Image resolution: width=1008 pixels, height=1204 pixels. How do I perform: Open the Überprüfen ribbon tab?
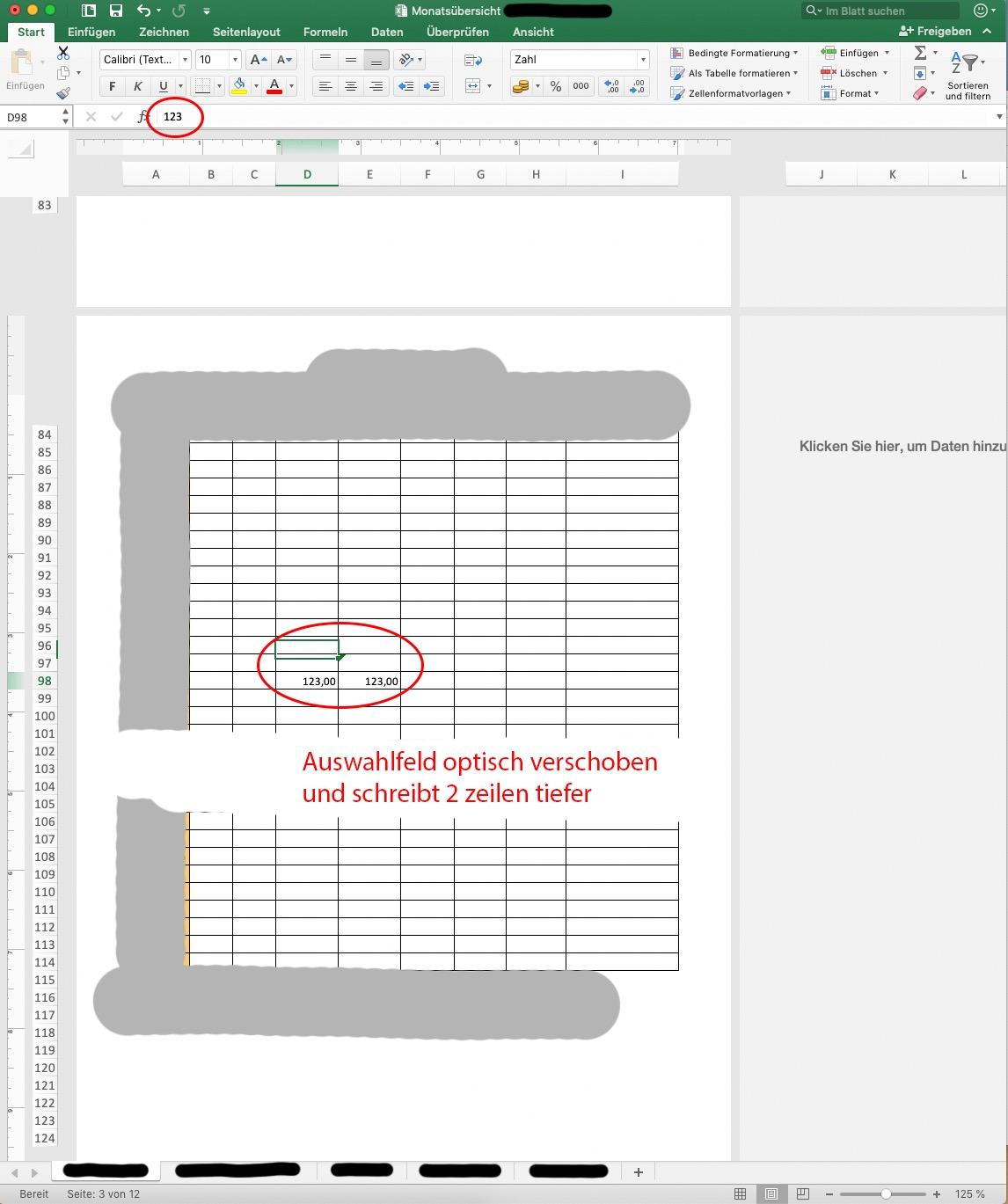457,32
